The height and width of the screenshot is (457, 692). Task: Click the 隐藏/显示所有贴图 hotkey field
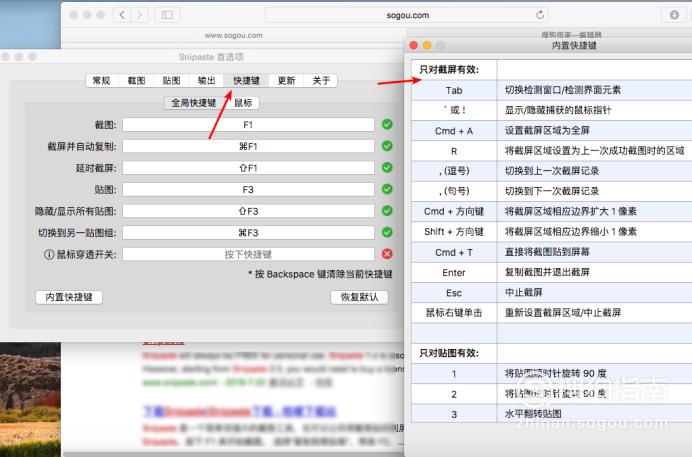(x=248, y=211)
